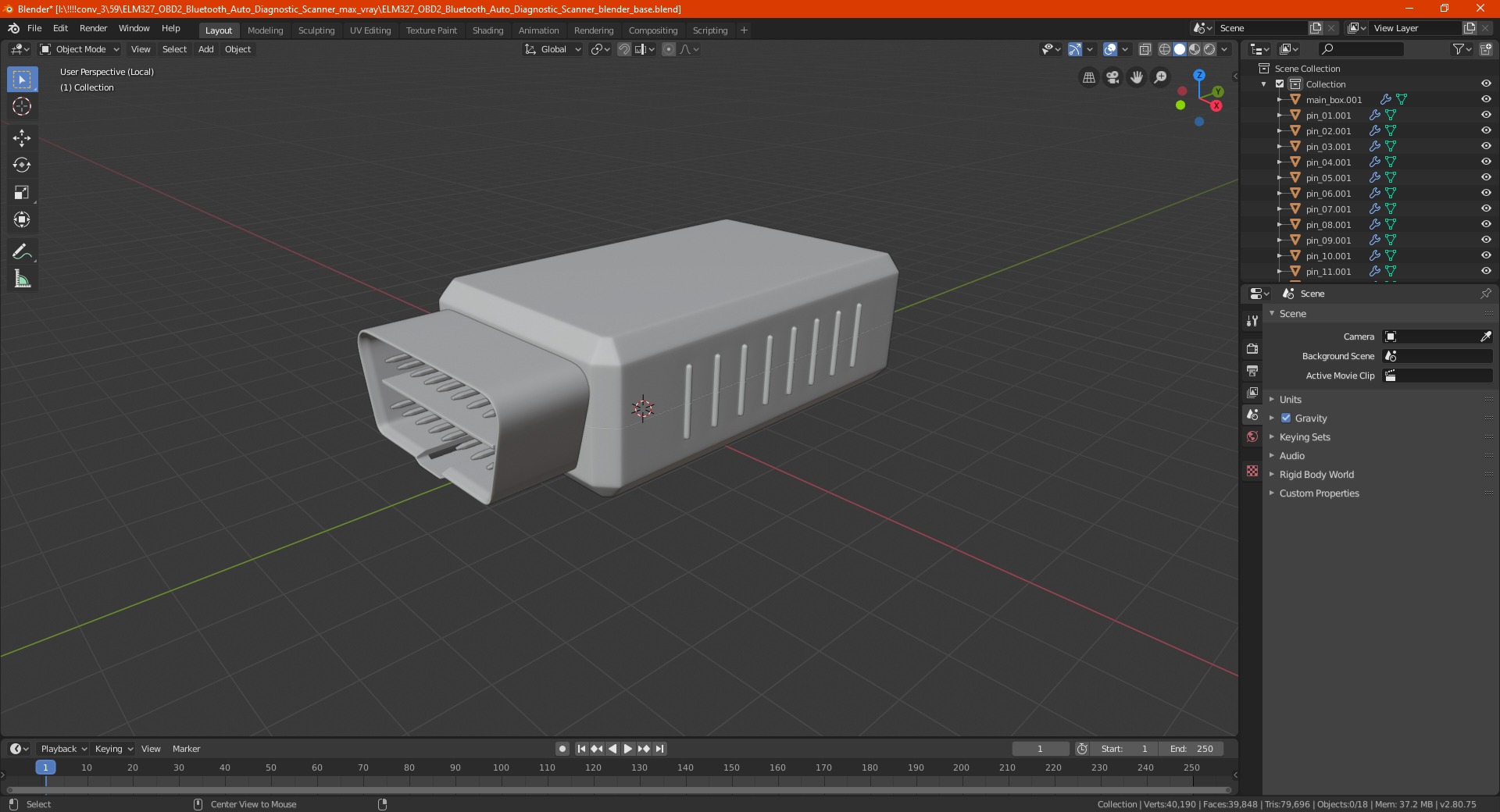
Task: Switch to the Shading workspace tab
Action: tap(487, 30)
